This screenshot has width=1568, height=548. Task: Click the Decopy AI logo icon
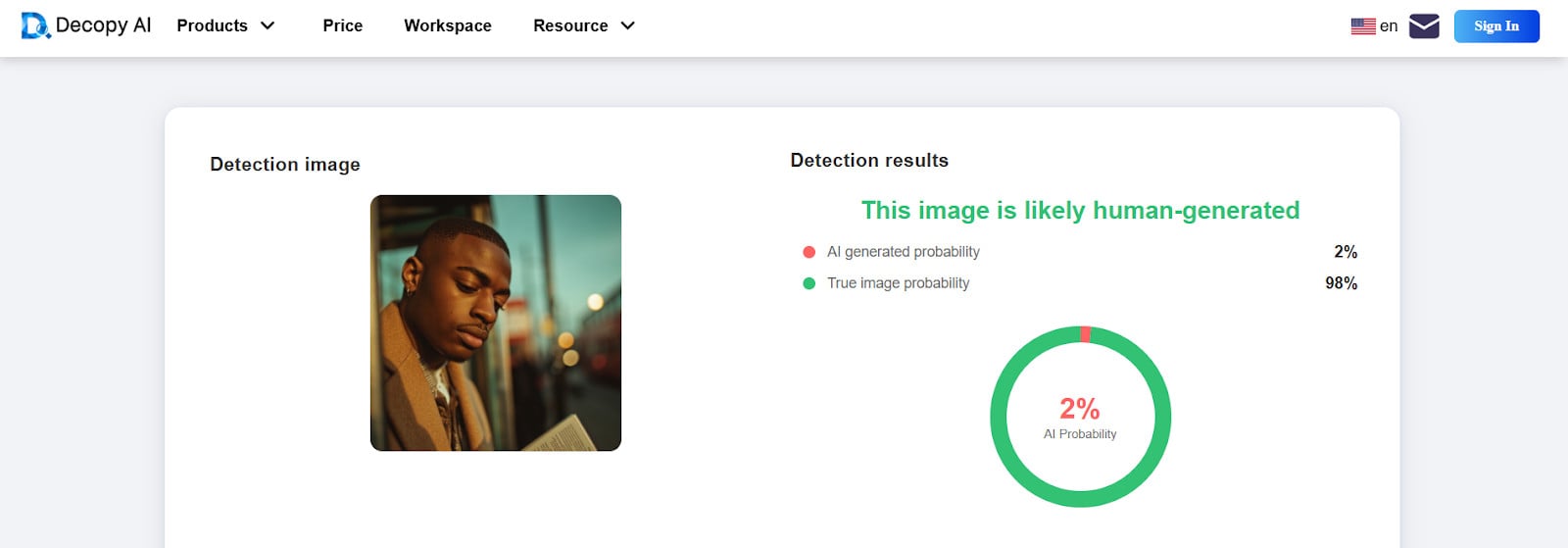35,25
